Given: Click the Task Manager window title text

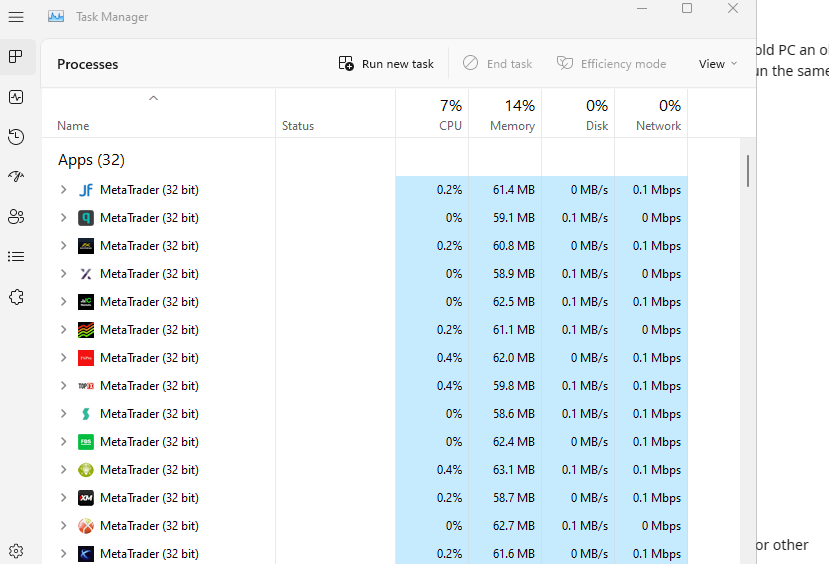Looking at the screenshot, I should (112, 17).
